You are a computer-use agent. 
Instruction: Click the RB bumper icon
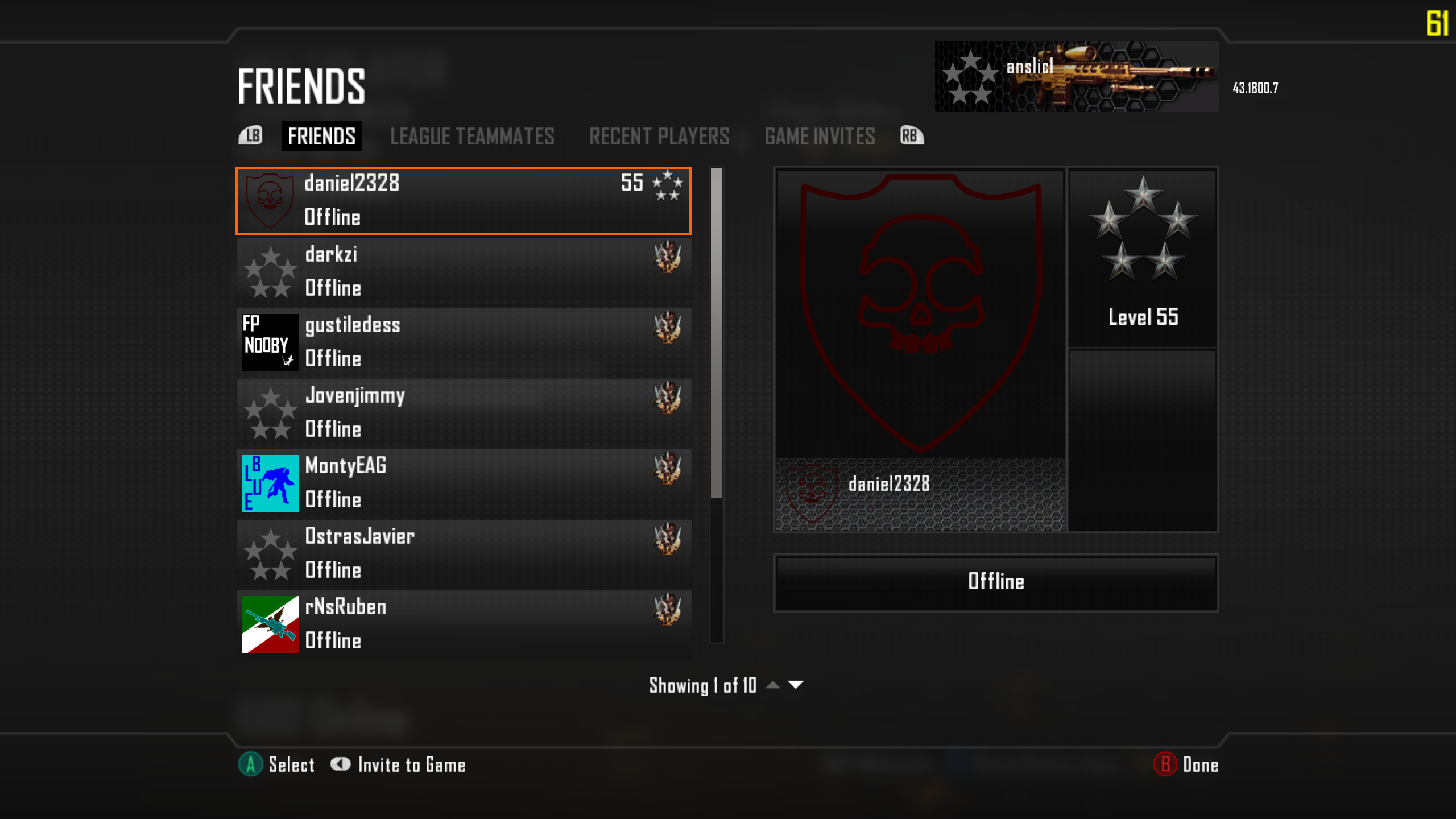[x=912, y=135]
